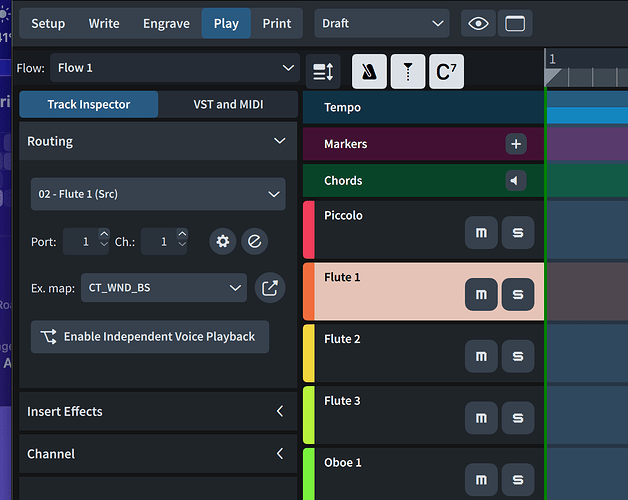Click the metronome click icon

point(369,72)
